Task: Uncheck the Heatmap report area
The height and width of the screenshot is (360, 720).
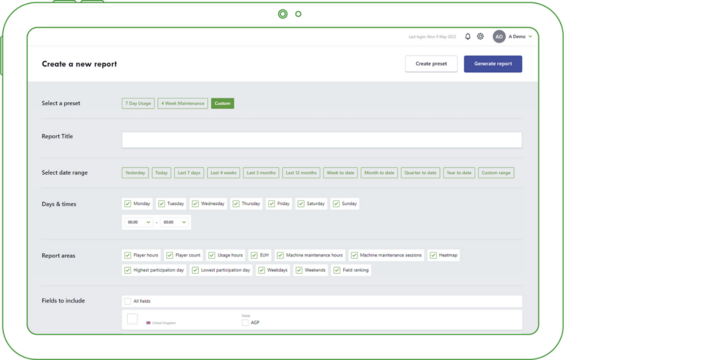Action: 433,255
